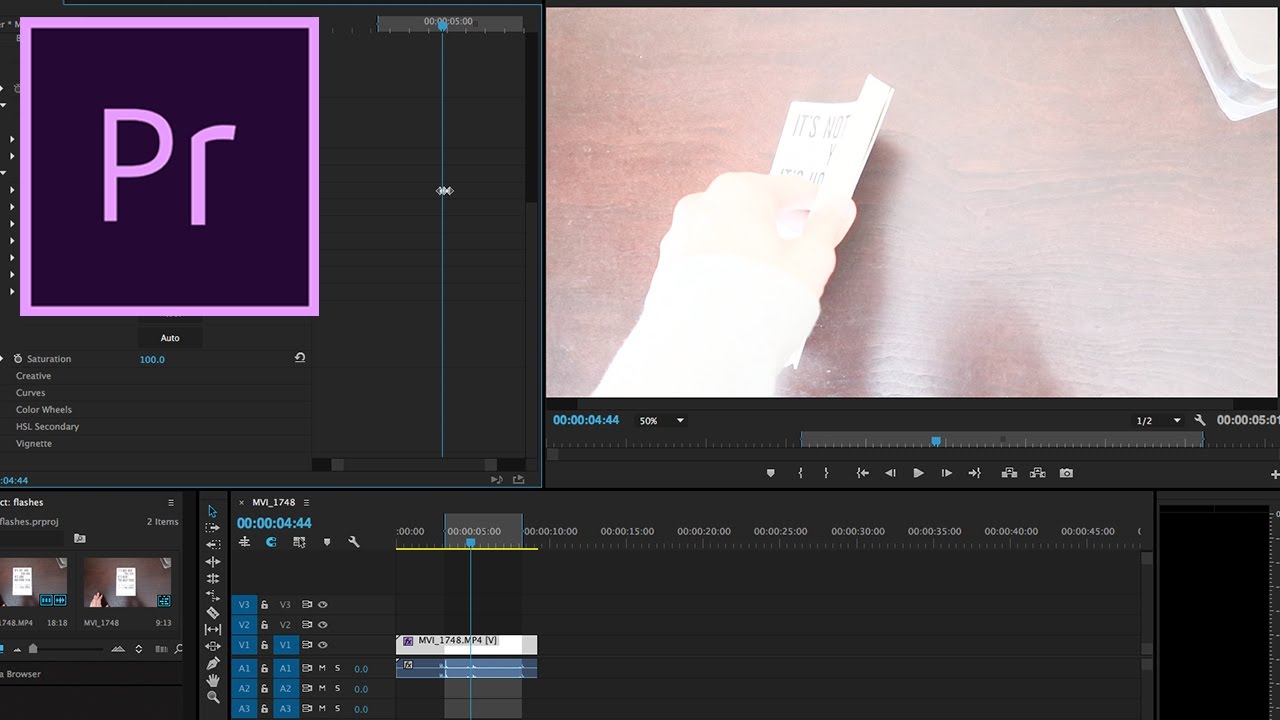1280x720 pixels.
Task: Select the Rolling Edit tool
Action: (213, 579)
